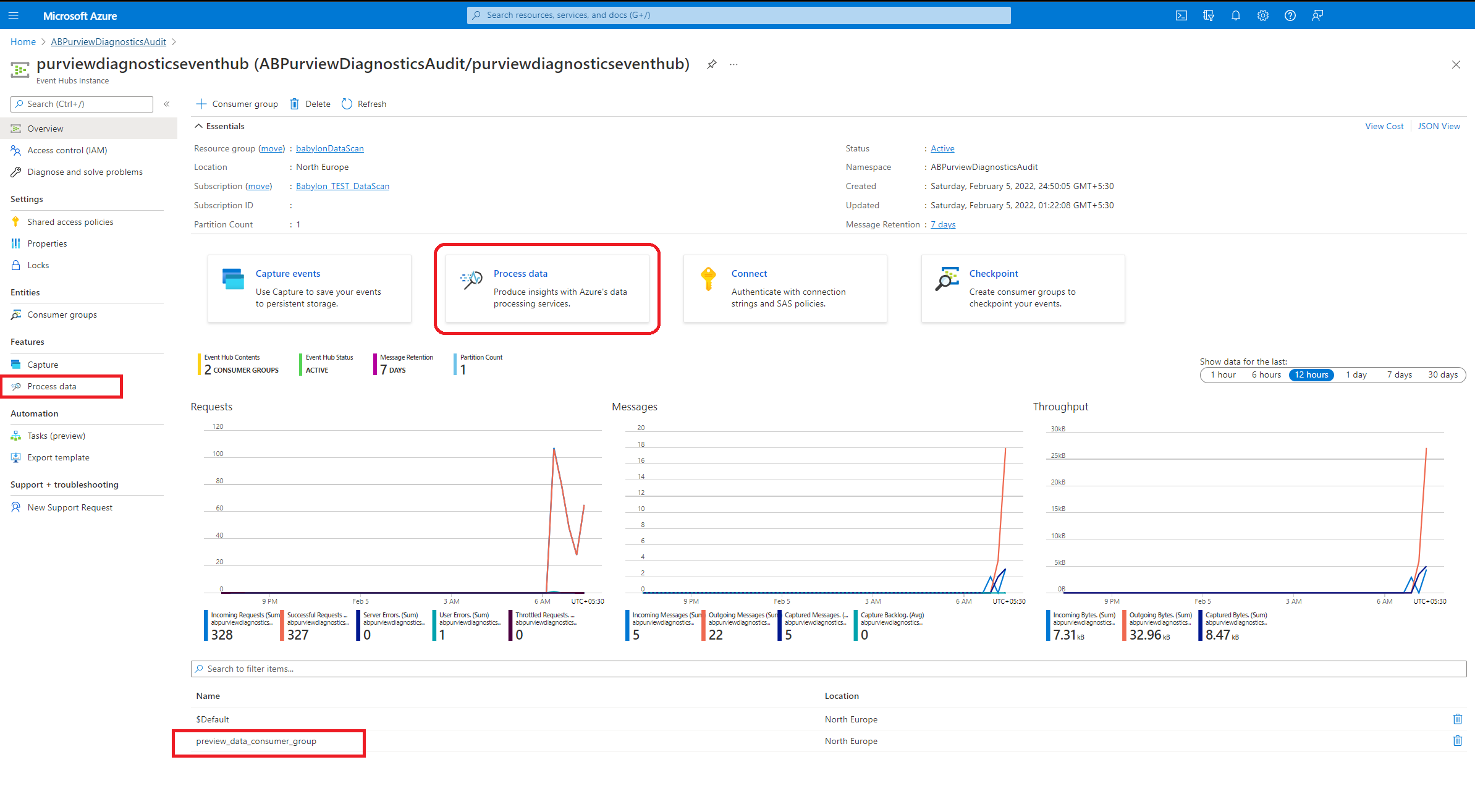Click move link next to Resource group
The width and height of the screenshot is (1475, 812).
[271, 148]
